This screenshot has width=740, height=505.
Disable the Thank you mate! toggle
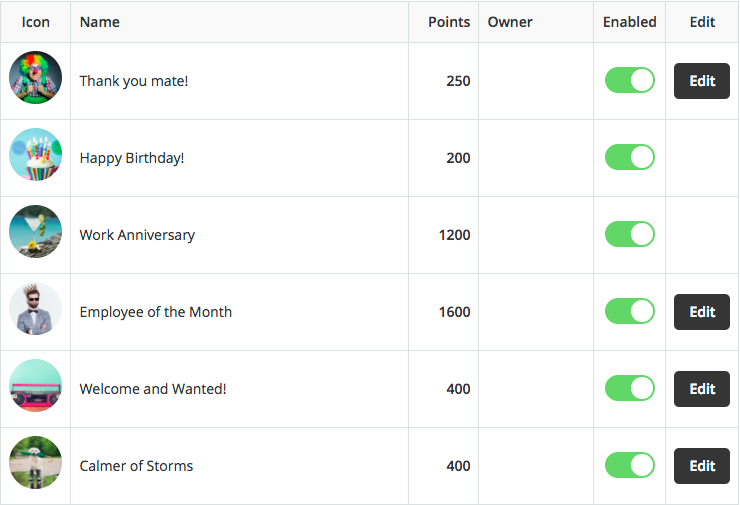tap(630, 81)
